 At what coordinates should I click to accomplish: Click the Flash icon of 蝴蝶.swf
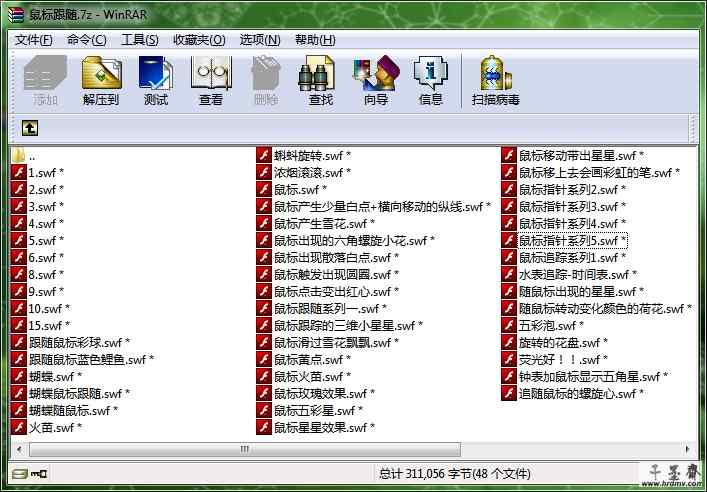coord(18,377)
